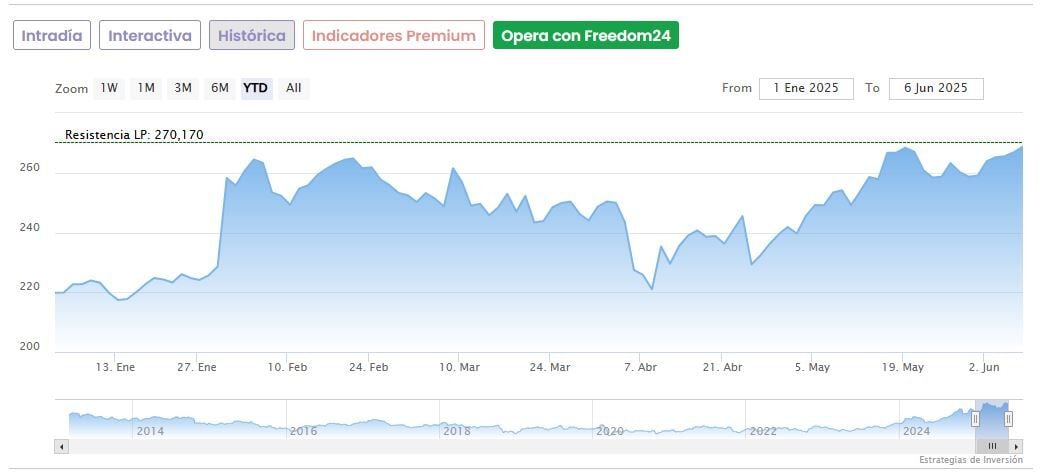Viewport: 1042px width, 476px height.
Task: Click the To date field
Action: 936,88
